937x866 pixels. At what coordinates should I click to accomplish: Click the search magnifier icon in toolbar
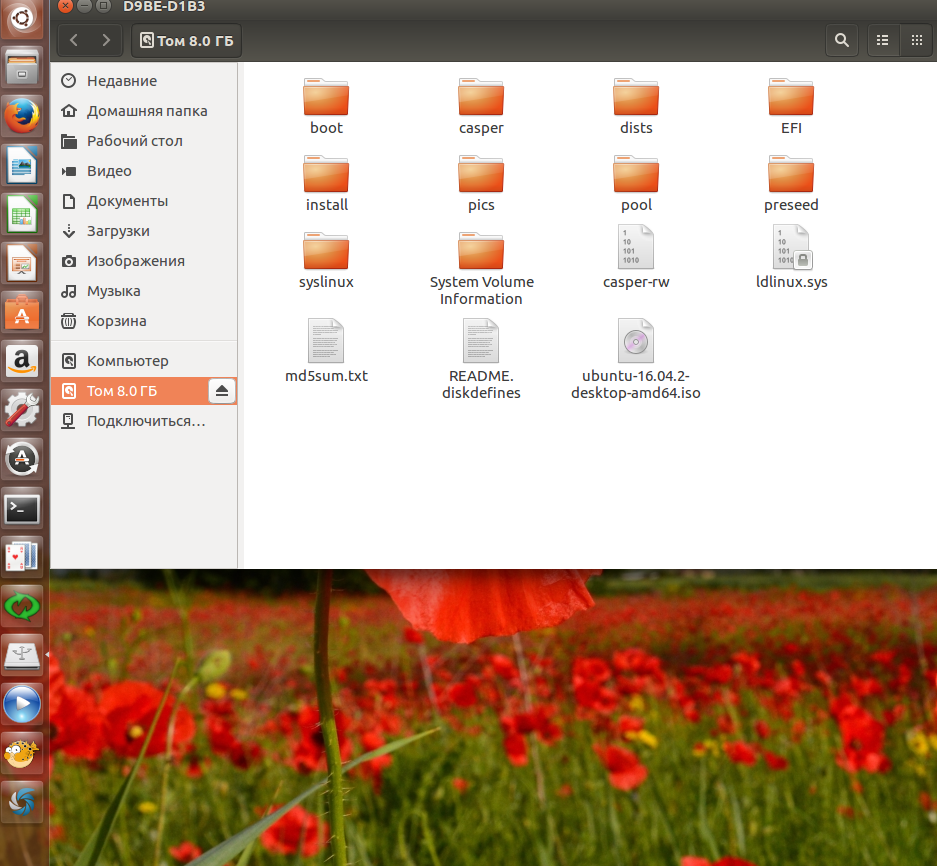point(842,41)
